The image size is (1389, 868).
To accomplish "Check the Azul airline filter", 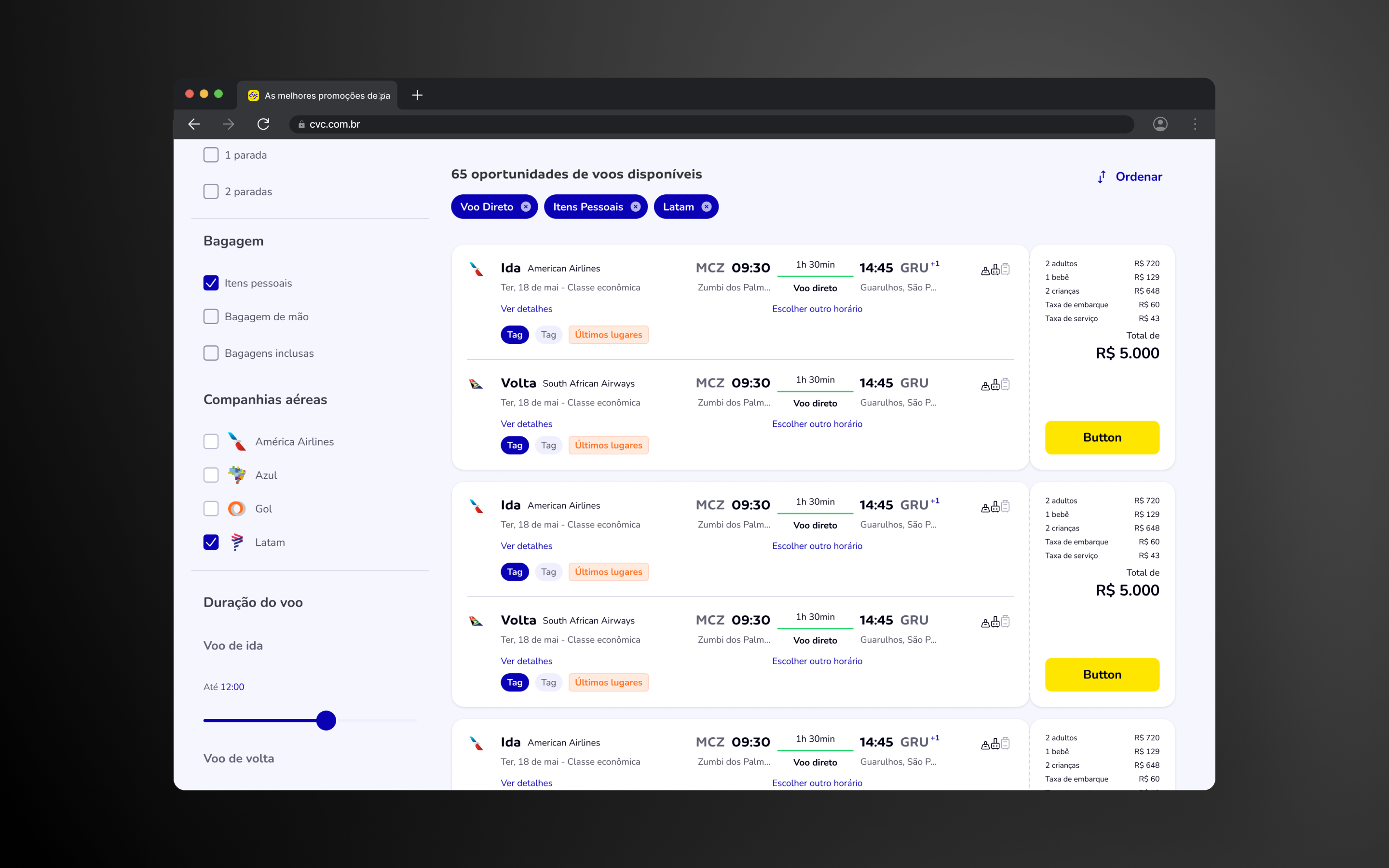I will 211,475.
